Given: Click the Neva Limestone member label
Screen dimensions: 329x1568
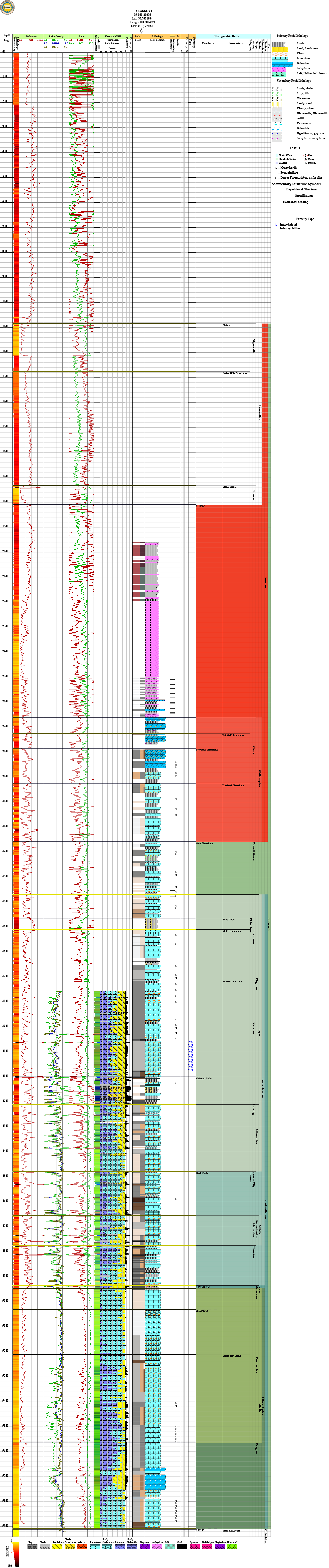Looking at the screenshot, I should click(x=204, y=844).
